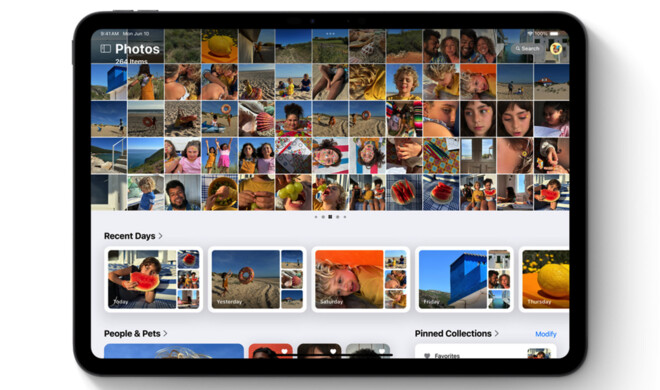Open the Thursday card with lemon
This screenshot has height=390, width=660.
545,279
